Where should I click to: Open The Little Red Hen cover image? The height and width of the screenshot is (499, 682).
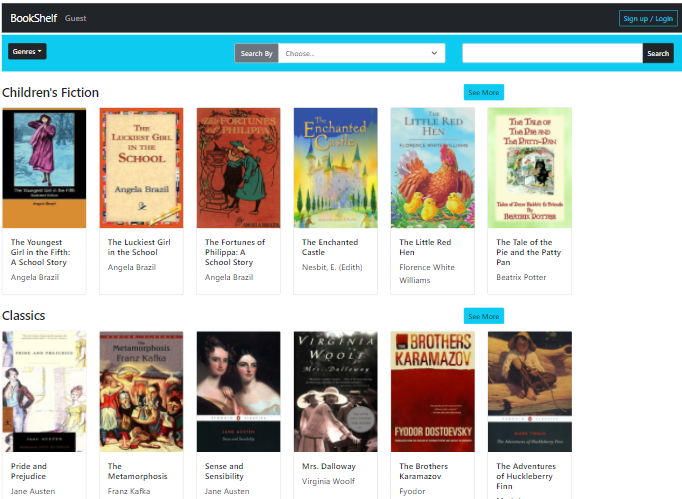point(433,168)
